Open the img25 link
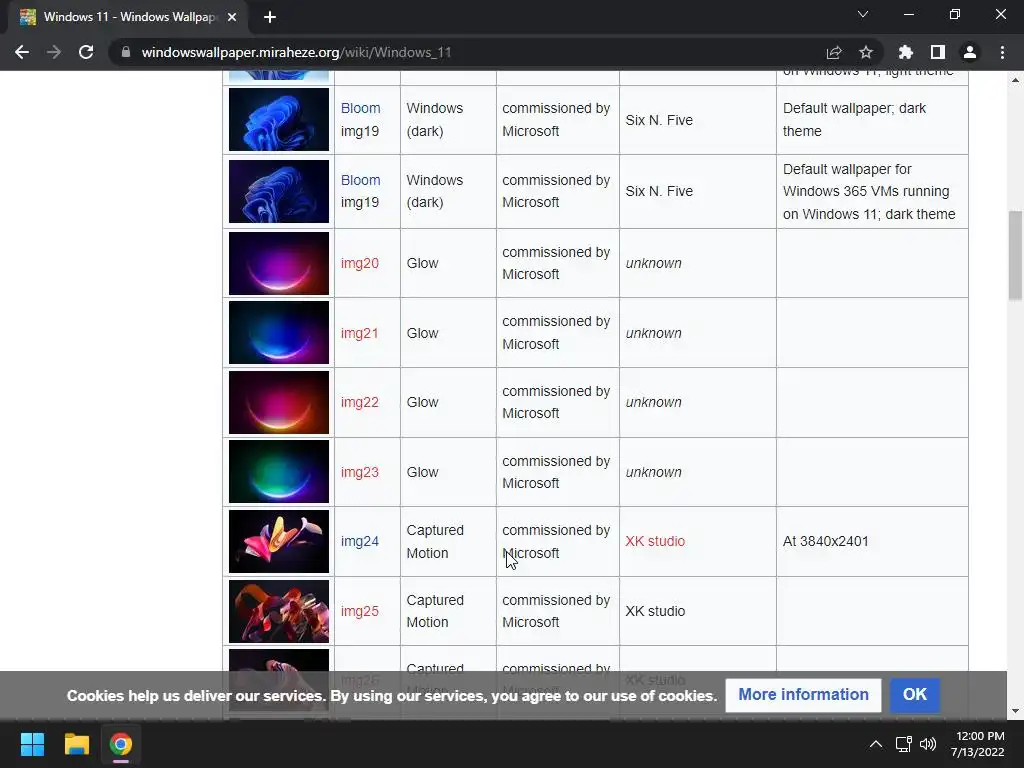Screen dimensions: 1024x768 click(360, 611)
